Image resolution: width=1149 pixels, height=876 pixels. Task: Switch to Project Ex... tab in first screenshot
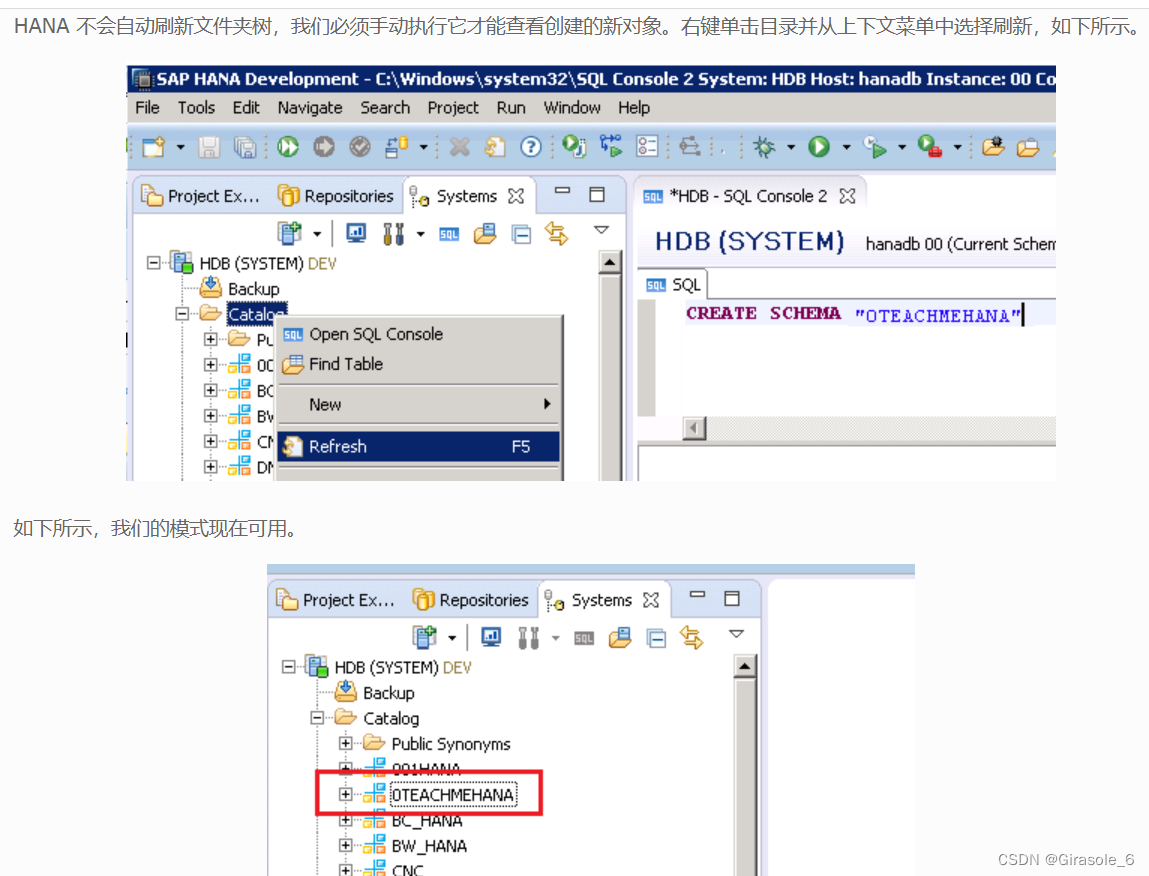click(201, 196)
